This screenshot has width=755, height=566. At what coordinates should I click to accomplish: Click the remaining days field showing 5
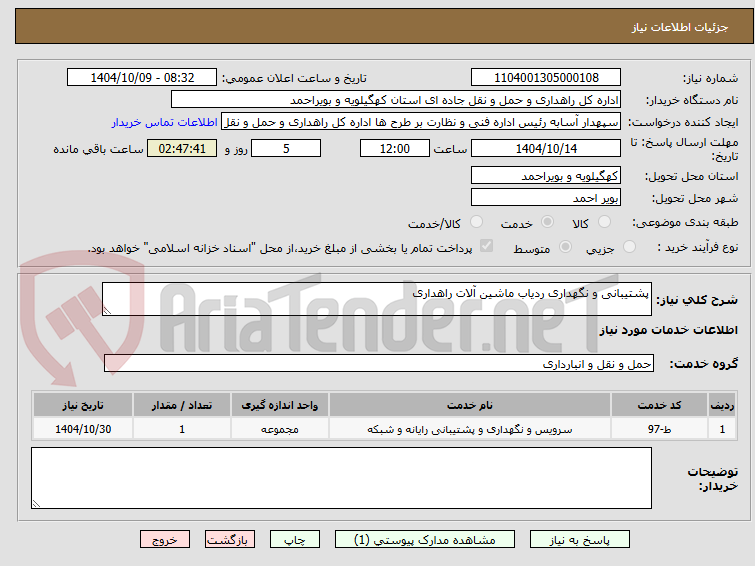tap(286, 148)
